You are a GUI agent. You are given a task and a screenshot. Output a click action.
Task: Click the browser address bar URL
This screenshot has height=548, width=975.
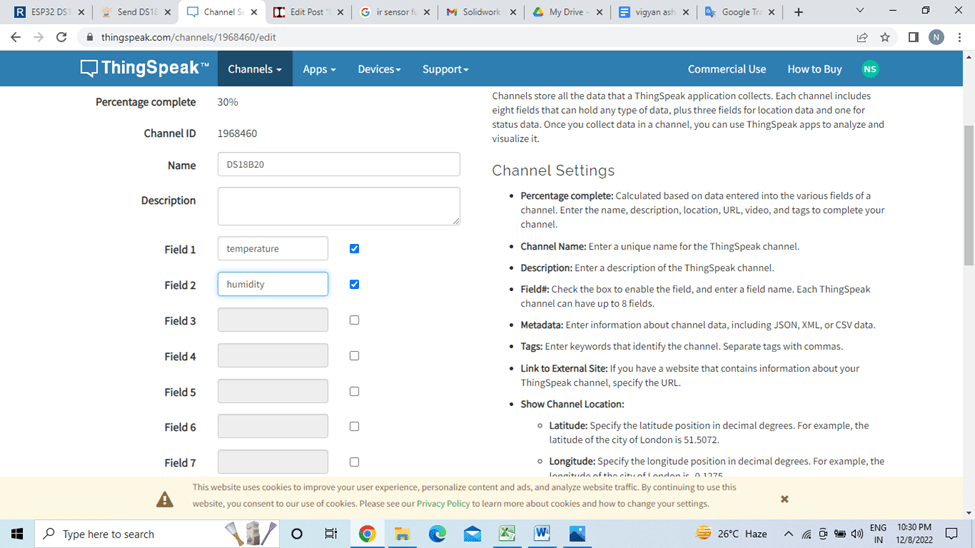188,37
